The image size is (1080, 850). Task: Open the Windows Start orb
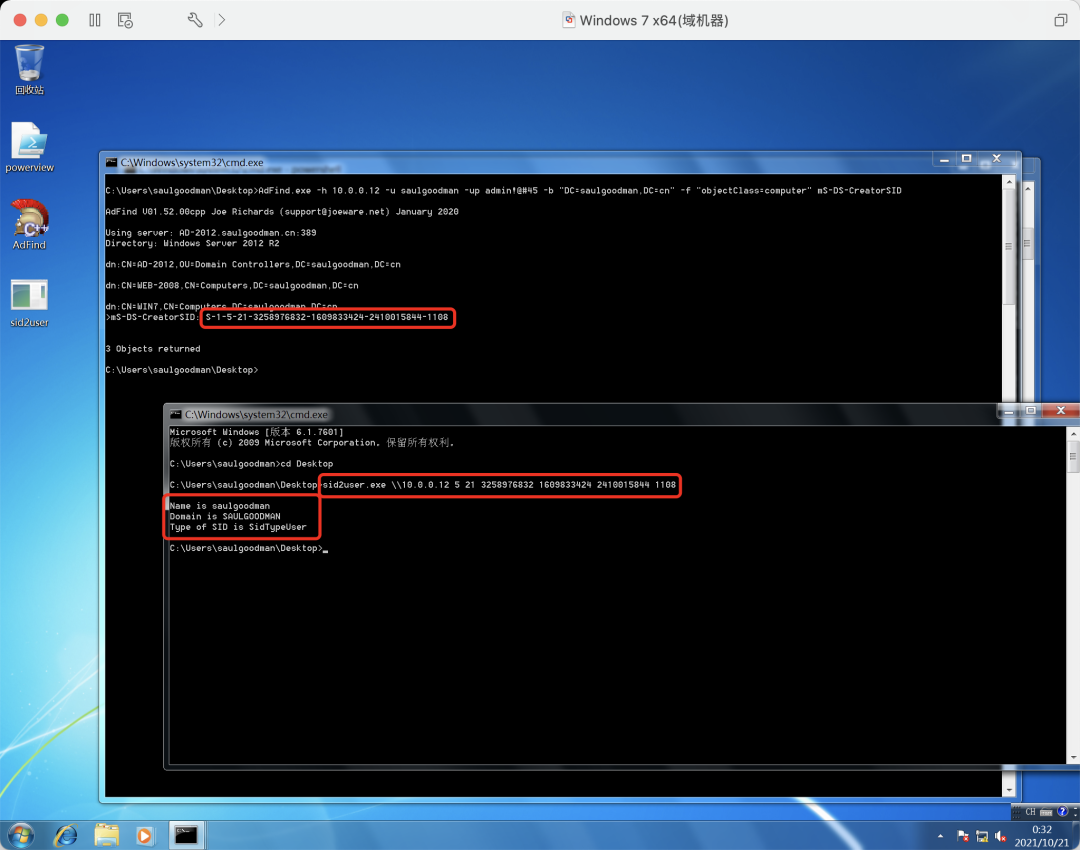21,836
